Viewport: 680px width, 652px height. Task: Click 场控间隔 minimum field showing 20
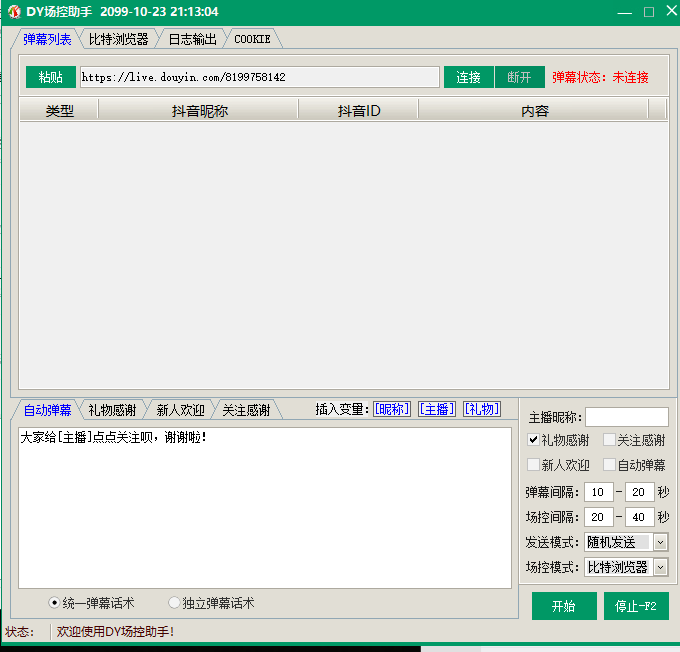(598, 517)
